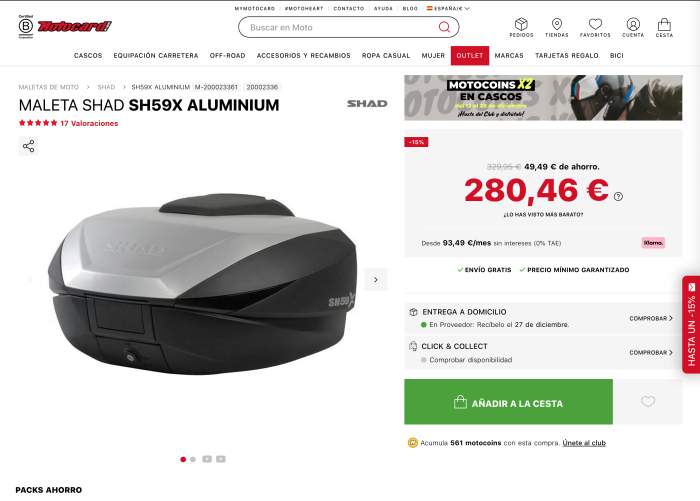This screenshot has width=700, height=501.
Task: Open the Cesta shopping bag icon
Action: click(664, 24)
